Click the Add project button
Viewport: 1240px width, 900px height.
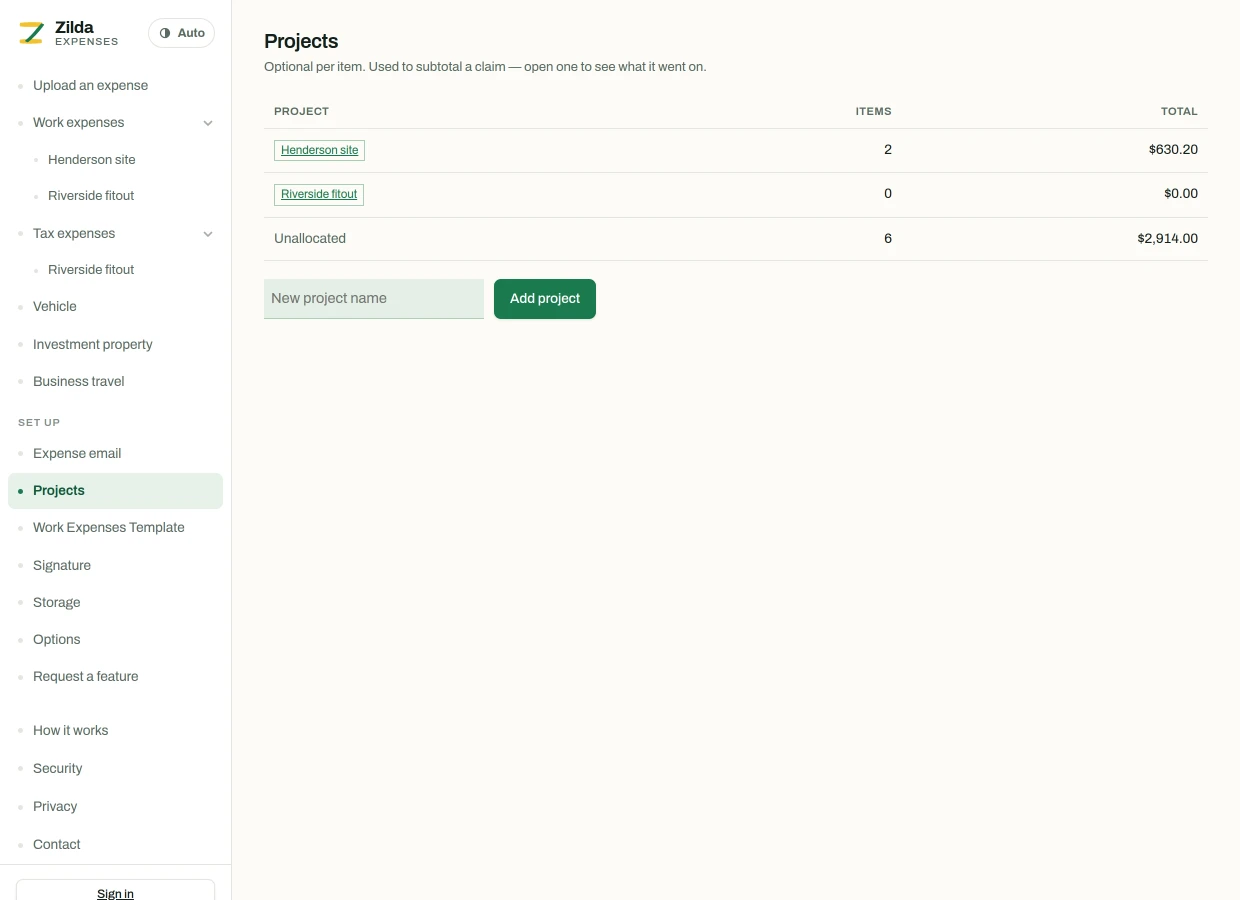click(x=545, y=299)
